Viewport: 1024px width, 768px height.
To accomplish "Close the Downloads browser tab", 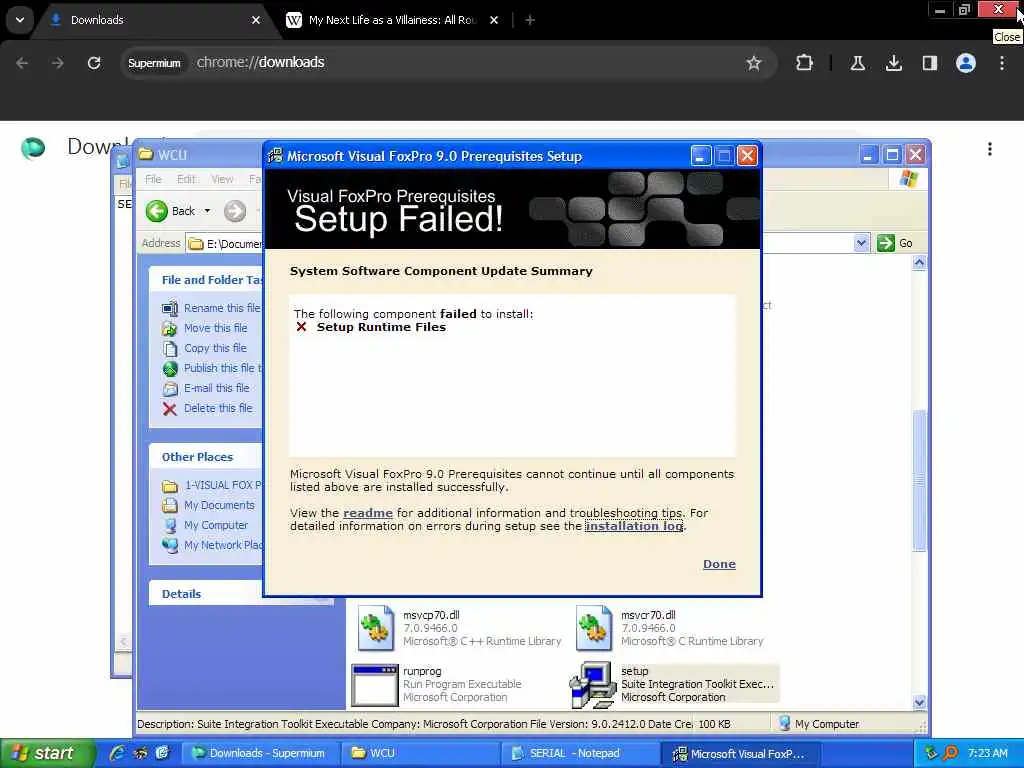I will point(256,20).
